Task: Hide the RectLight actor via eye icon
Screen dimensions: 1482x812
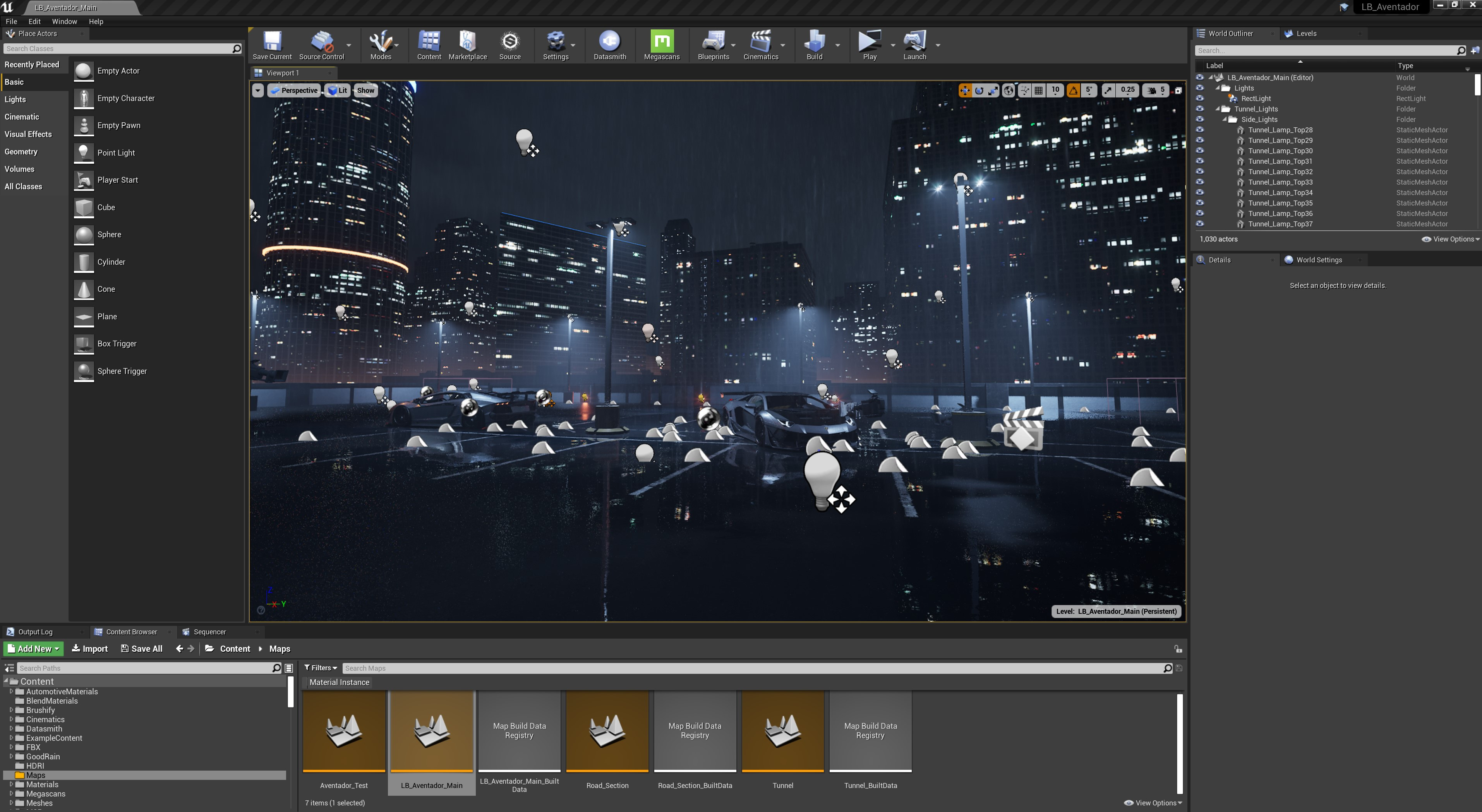Action: tap(1199, 98)
